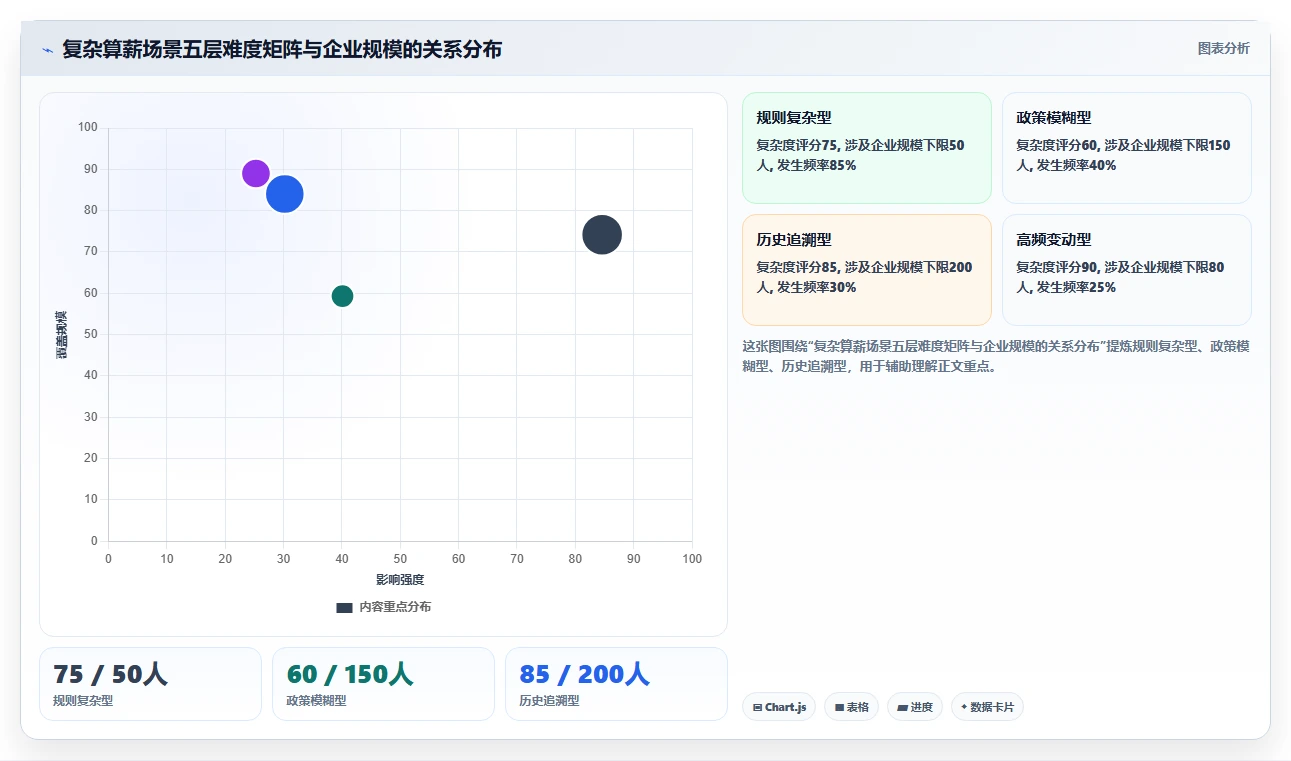Toggle the 内容重点分布 legend swatch
The width and height of the screenshot is (1291, 761).
click(344, 607)
